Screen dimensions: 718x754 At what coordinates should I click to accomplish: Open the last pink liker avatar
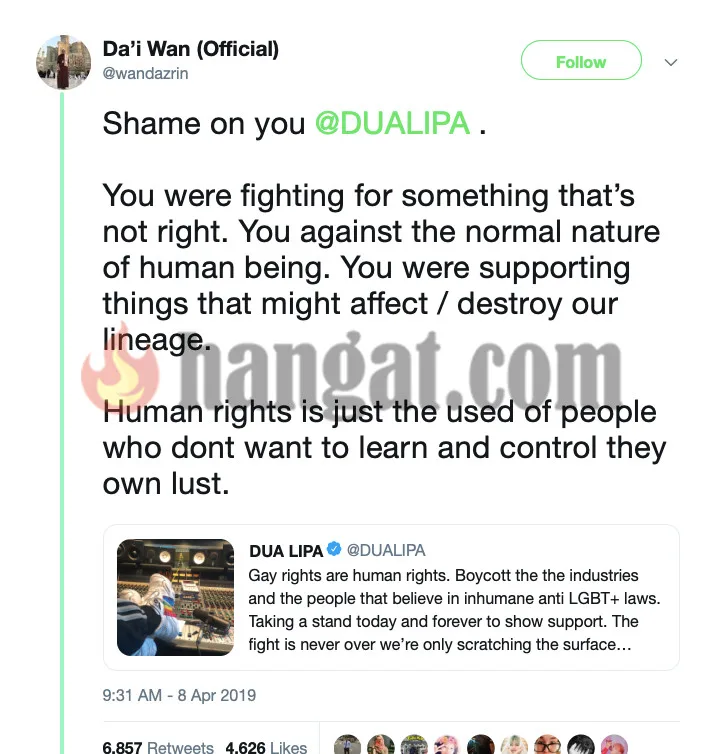(614, 745)
